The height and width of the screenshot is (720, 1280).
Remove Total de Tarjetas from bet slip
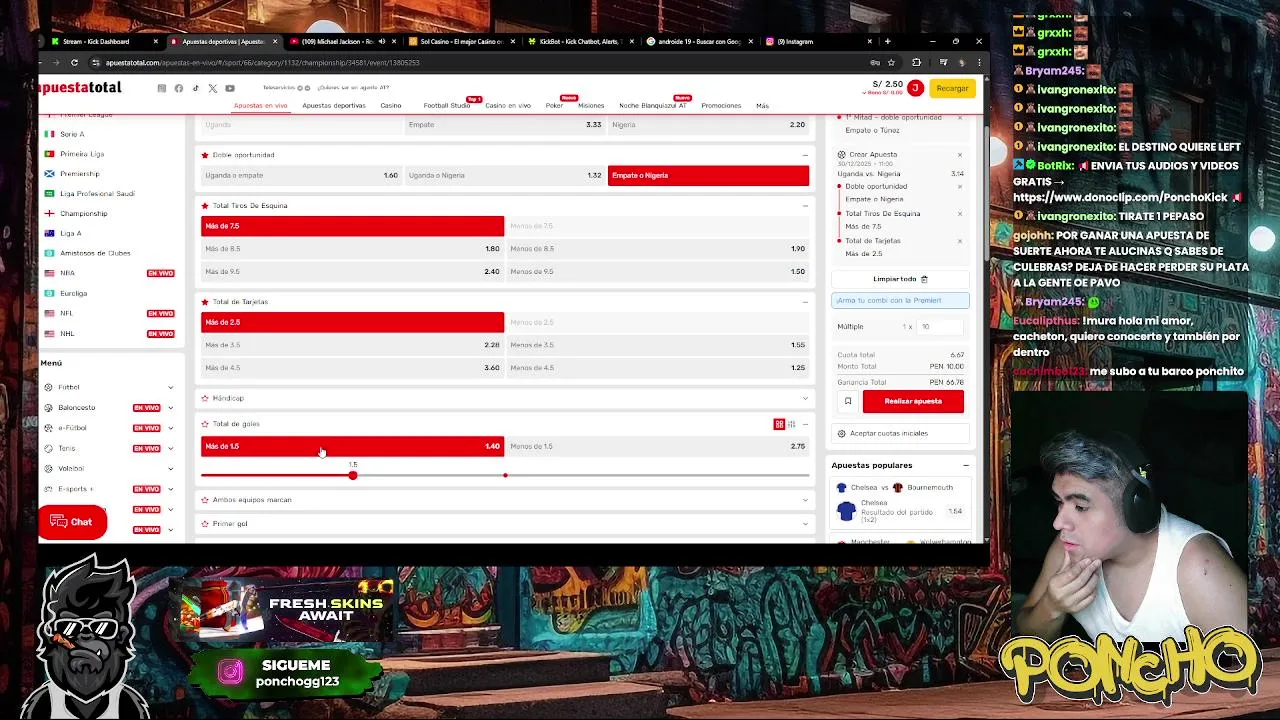click(960, 241)
